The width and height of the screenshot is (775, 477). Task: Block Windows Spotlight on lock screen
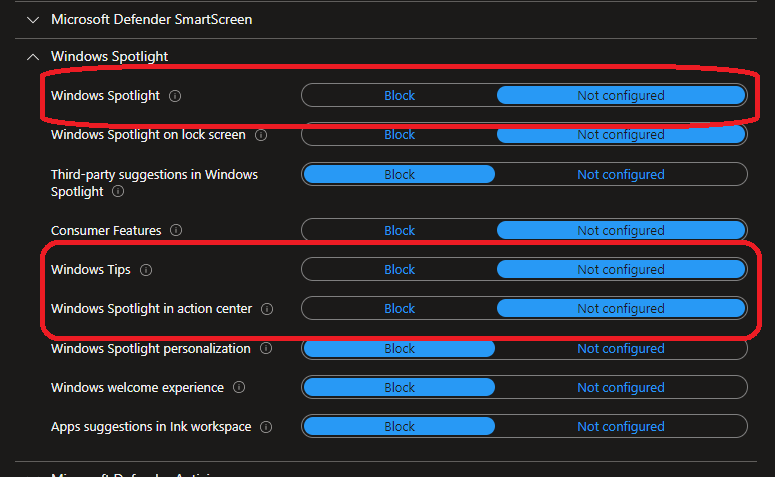[x=399, y=135]
